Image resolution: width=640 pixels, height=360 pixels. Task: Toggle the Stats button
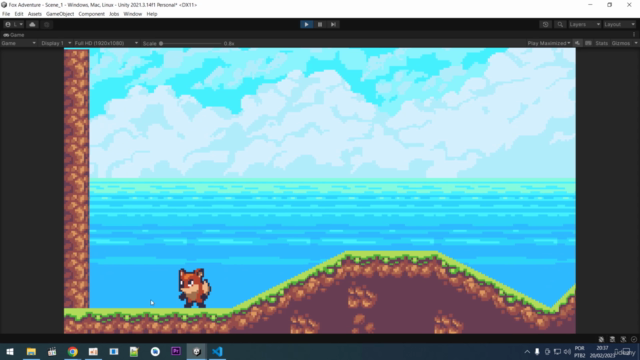pos(601,43)
